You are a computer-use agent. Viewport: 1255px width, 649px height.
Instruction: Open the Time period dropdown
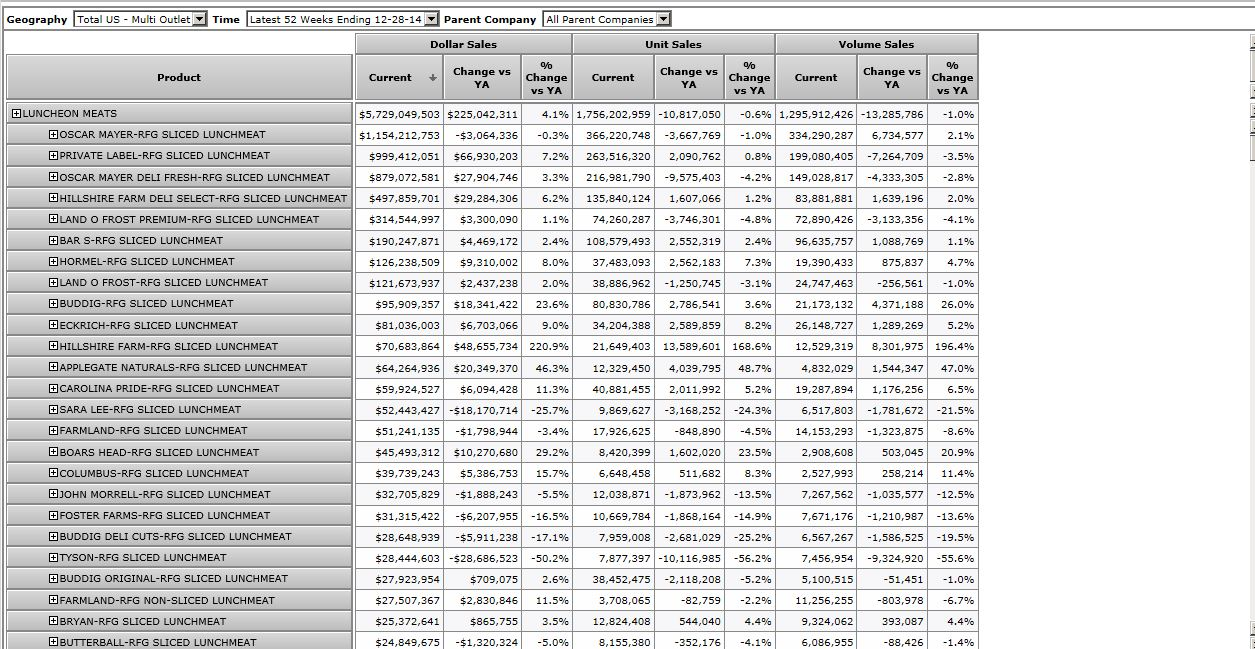[x=431, y=19]
